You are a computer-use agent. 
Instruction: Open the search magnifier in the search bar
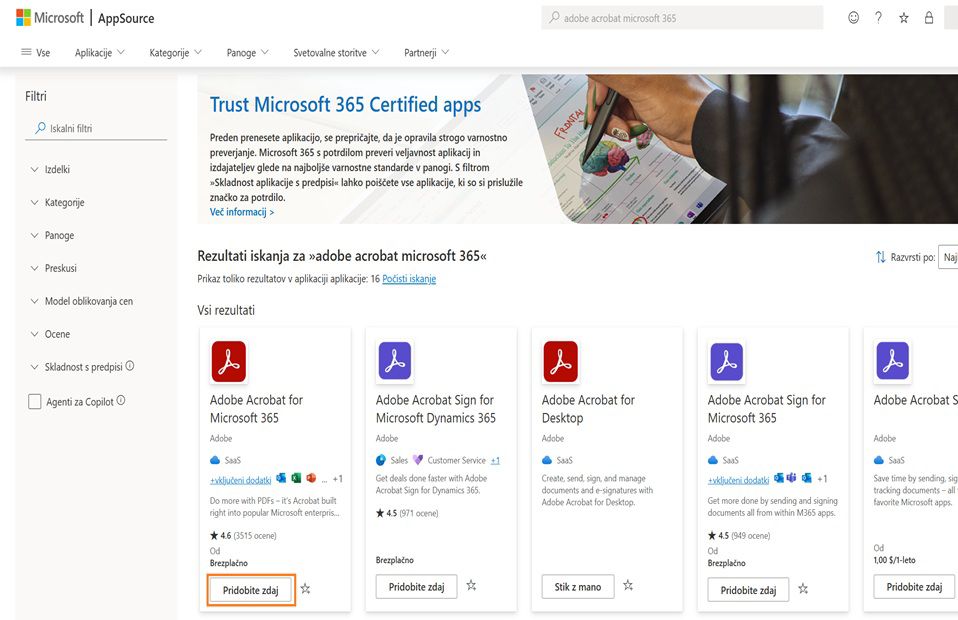pyautogui.click(x=553, y=17)
